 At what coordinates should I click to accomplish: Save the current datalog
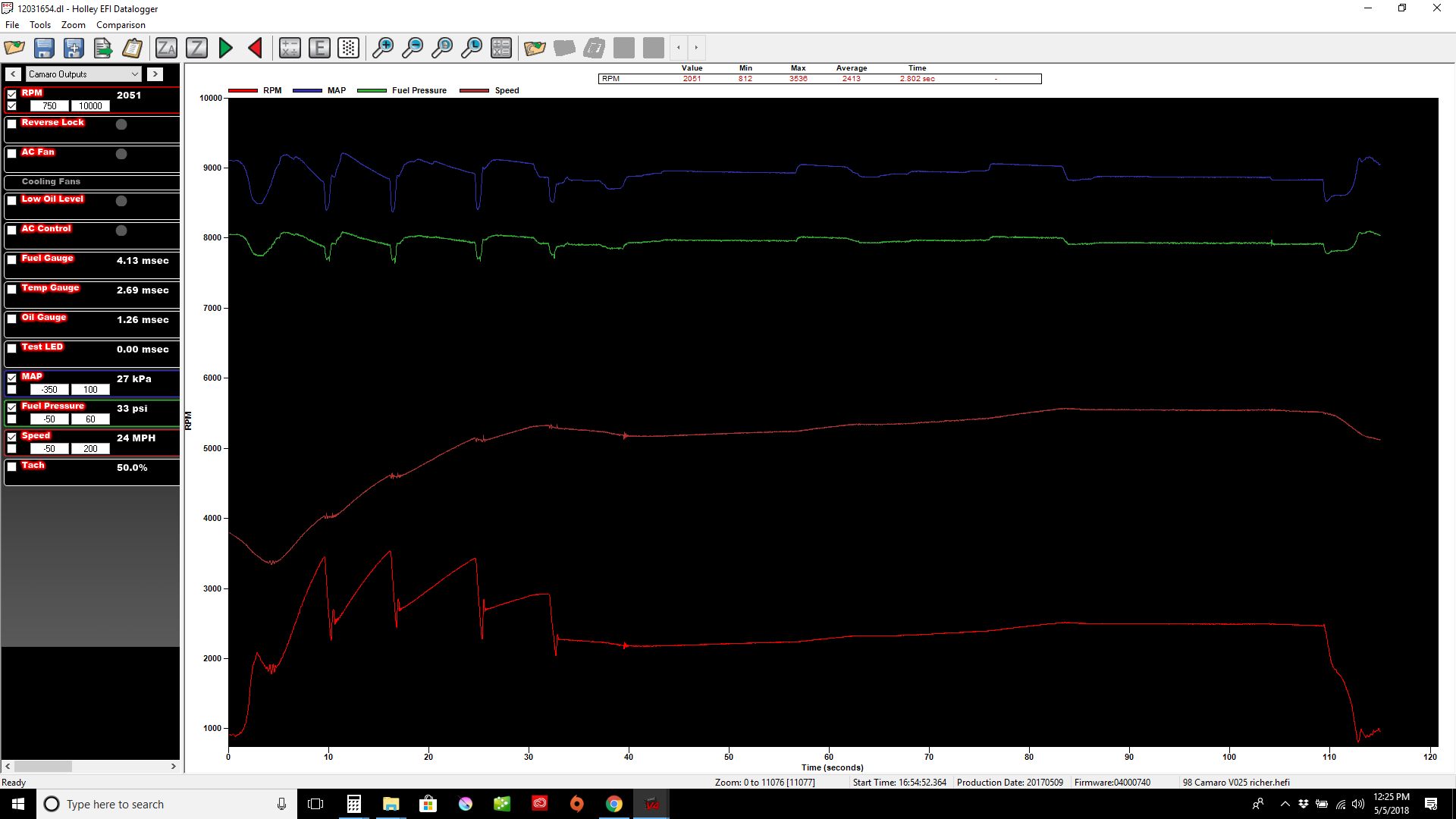pos(44,48)
